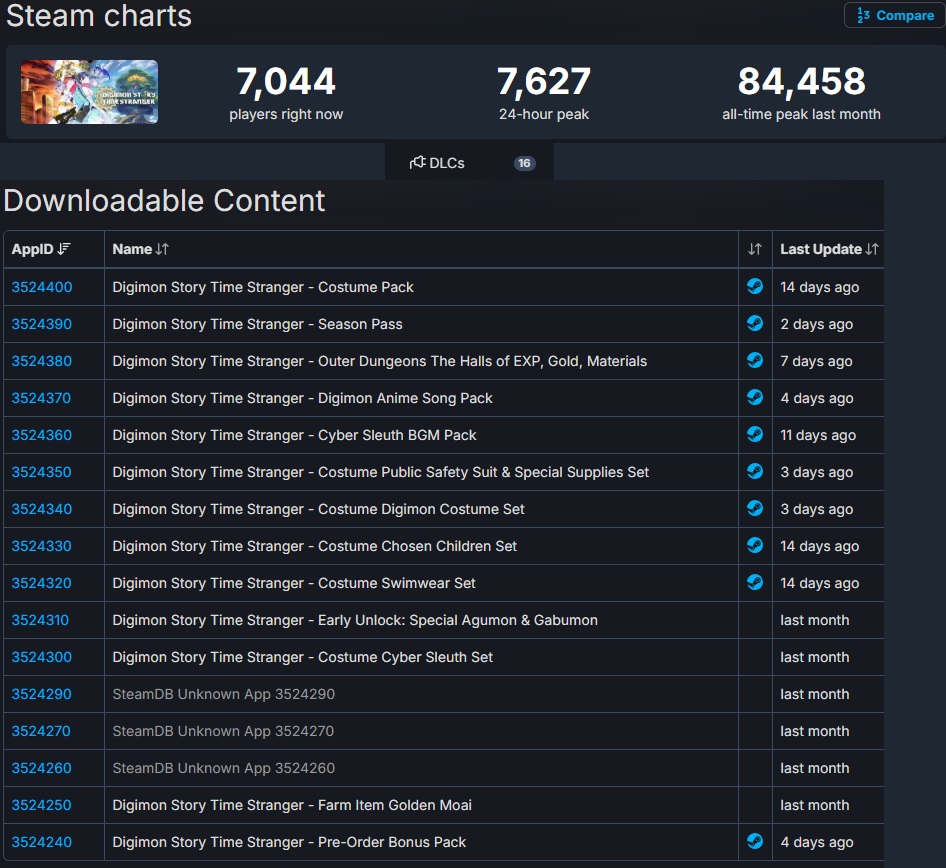
Task: Click the 7,627 24-hour peak stat
Action: (544, 92)
